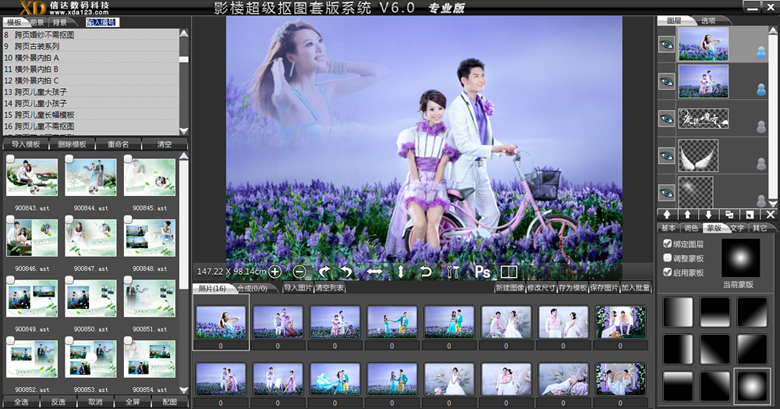Open 合成(0/0) tab

click(253, 288)
